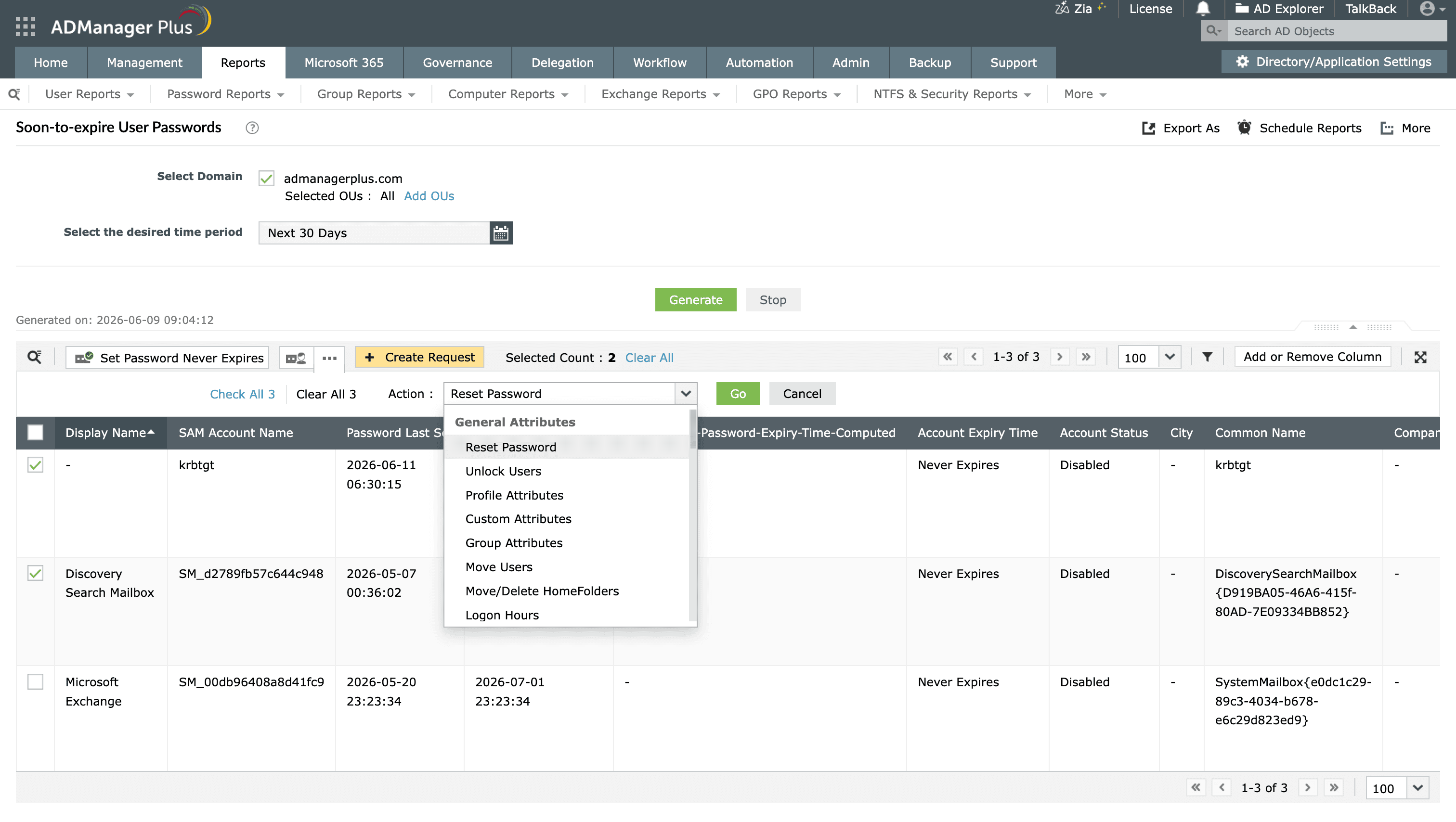Click the table search magnifier icon
The image size is (1456, 822).
tap(35, 357)
